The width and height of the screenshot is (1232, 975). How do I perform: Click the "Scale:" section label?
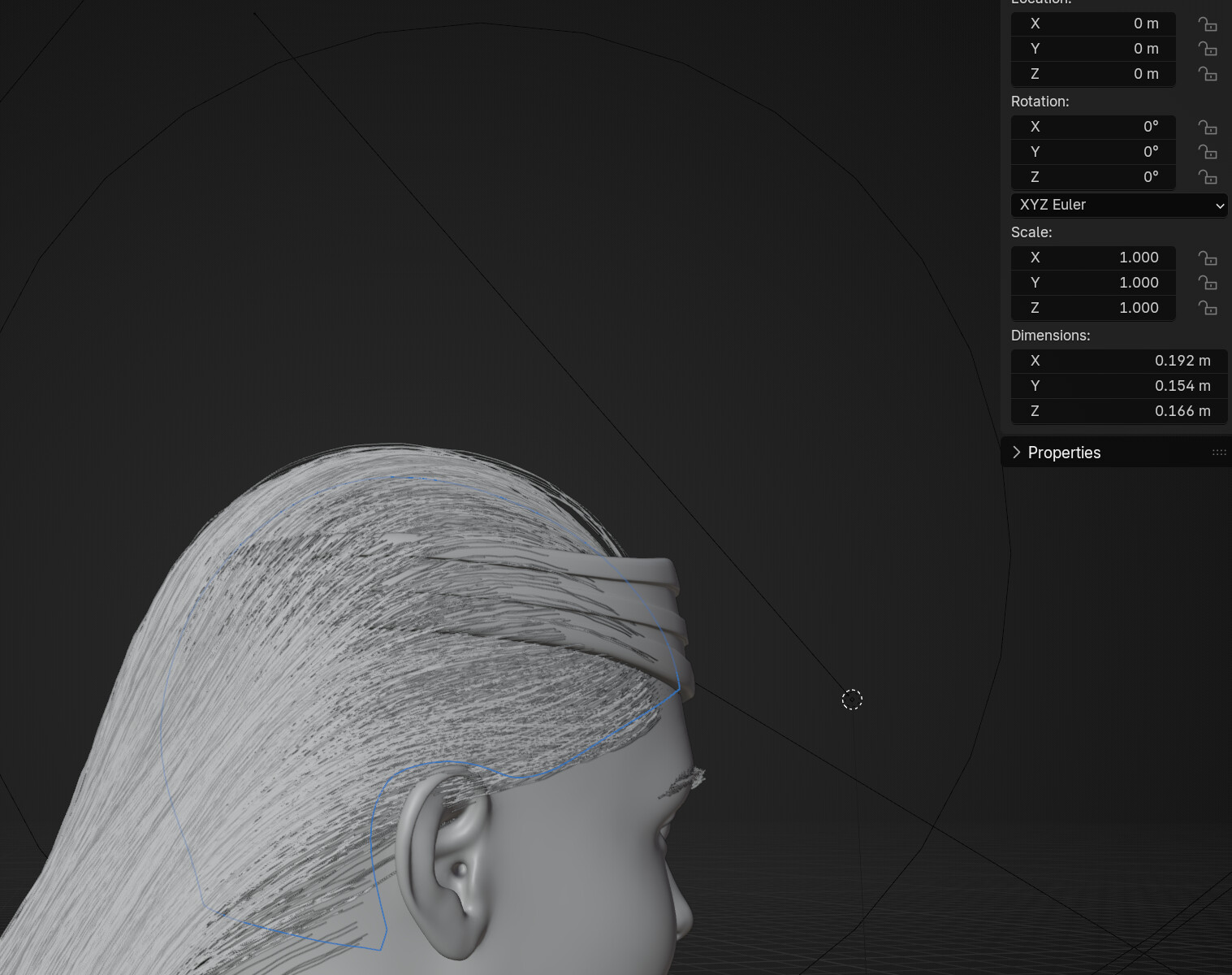point(1031,232)
